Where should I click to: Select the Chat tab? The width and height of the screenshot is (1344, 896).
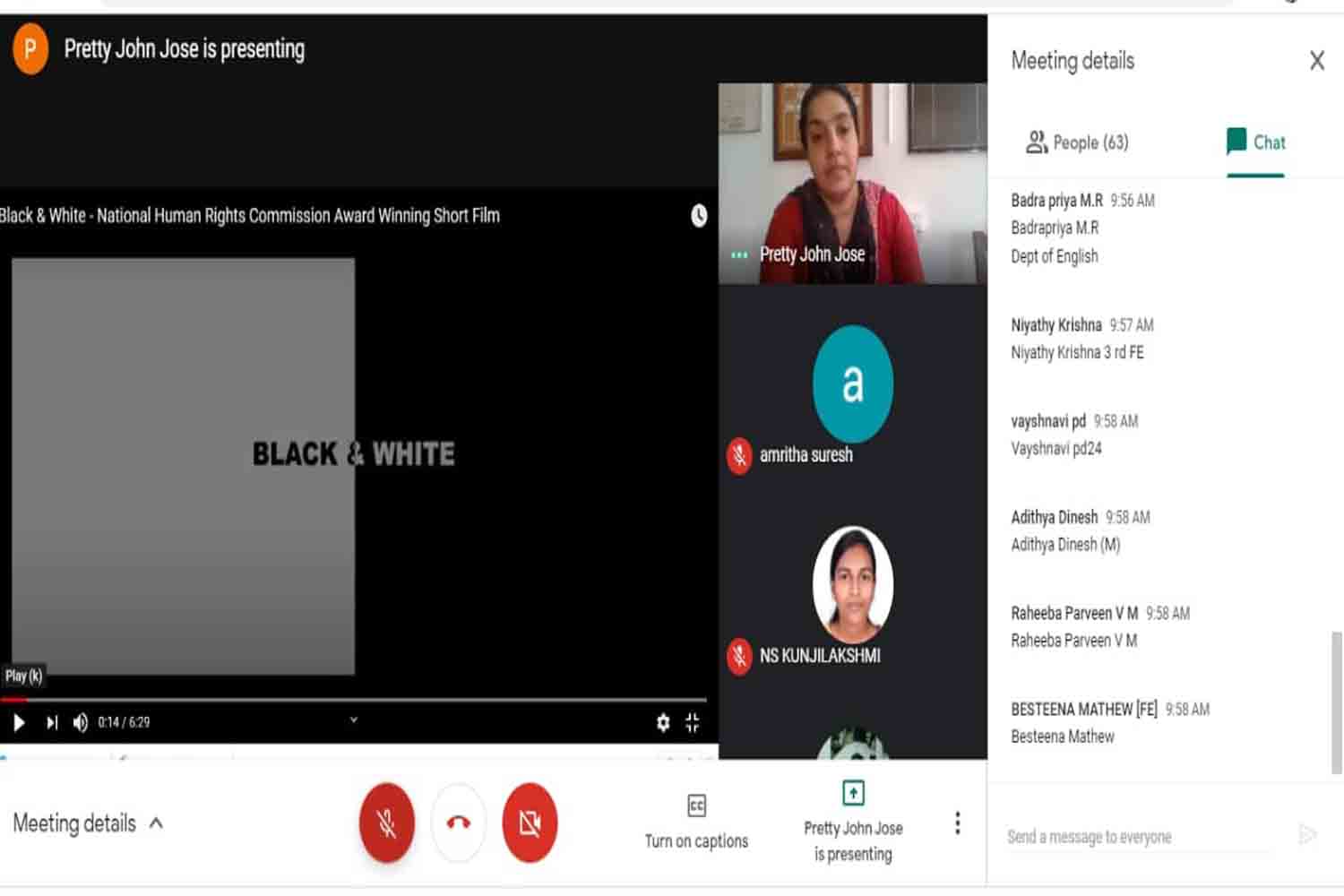(1256, 142)
